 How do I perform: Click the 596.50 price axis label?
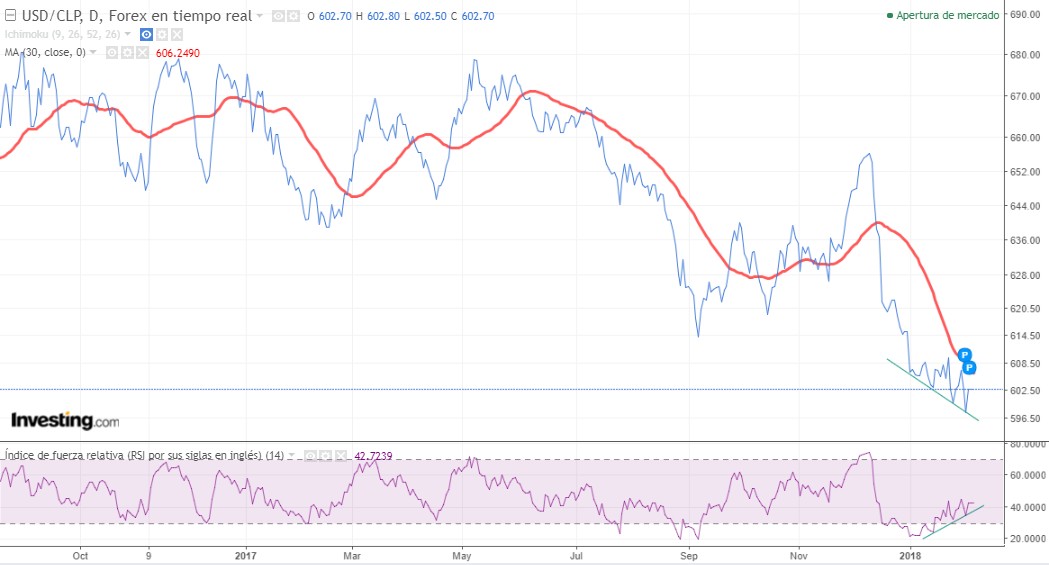tap(1024, 418)
